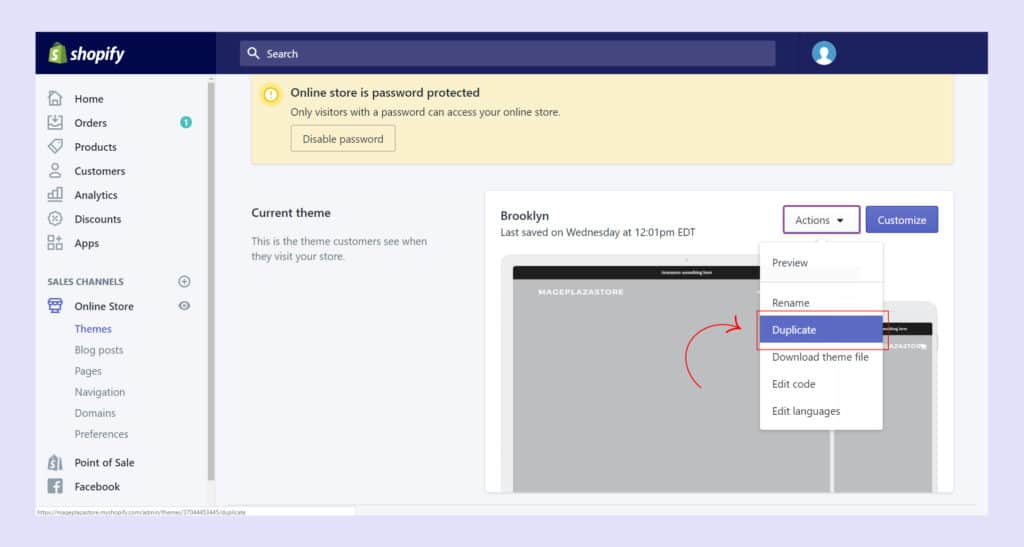Click the sidebar vertical scrollbar
1024x547 pixels.
coord(211,281)
